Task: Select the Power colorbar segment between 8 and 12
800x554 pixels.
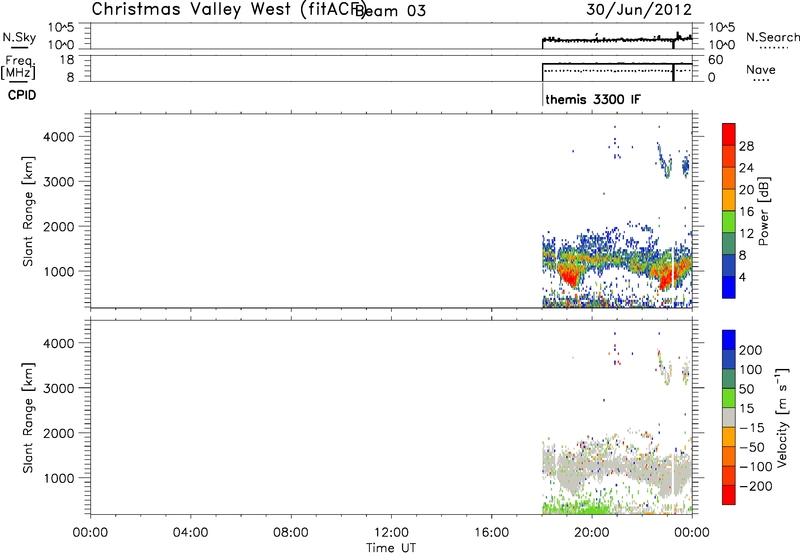Action: click(729, 244)
